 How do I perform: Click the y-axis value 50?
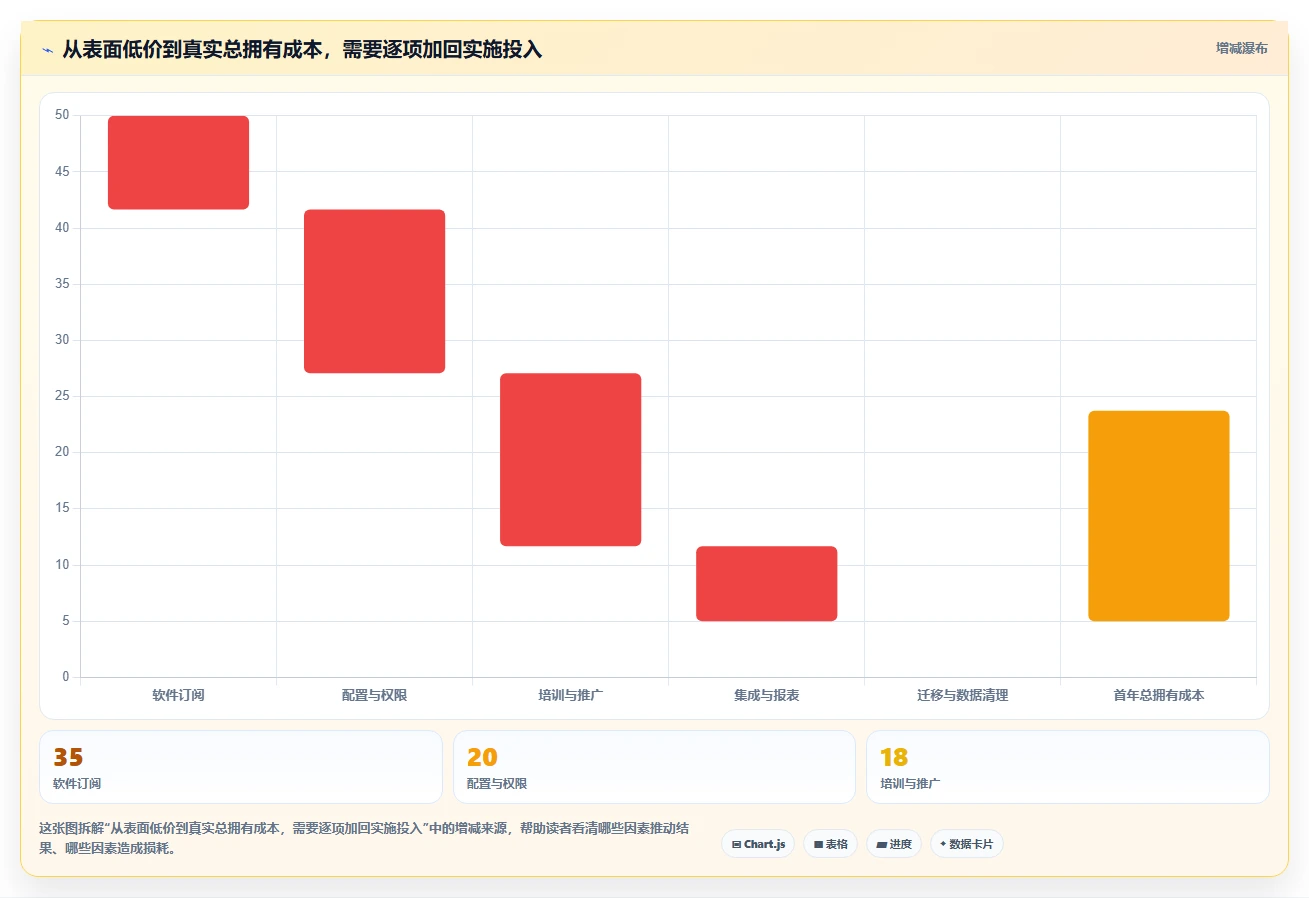(62, 115)
